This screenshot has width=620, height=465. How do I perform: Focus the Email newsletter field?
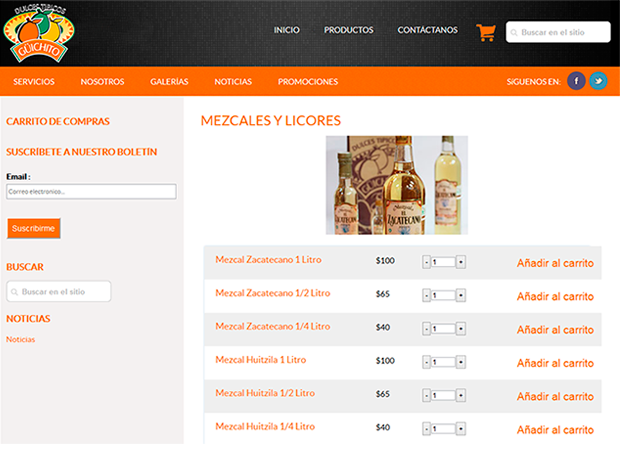point(91,192)
